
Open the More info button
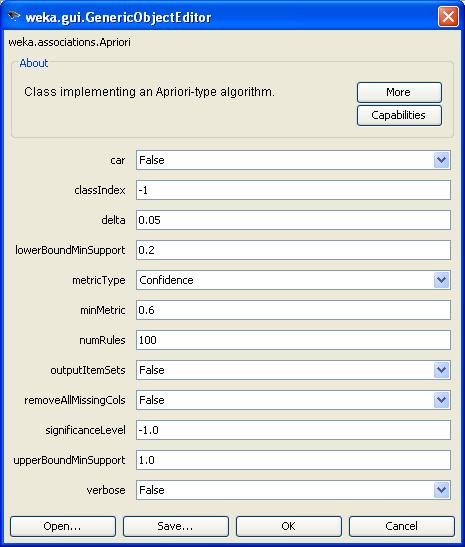(x=399, y=92)
